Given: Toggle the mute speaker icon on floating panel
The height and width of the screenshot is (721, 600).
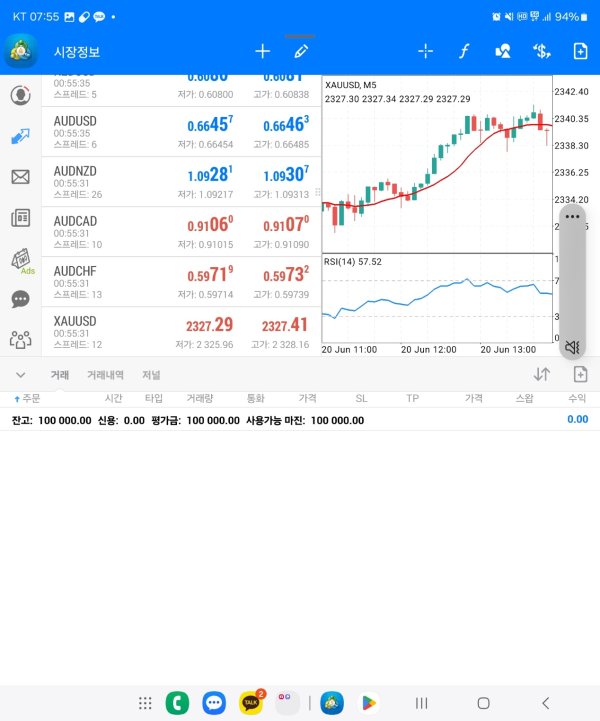Looking at the screenshot, I should click(572, 347).
